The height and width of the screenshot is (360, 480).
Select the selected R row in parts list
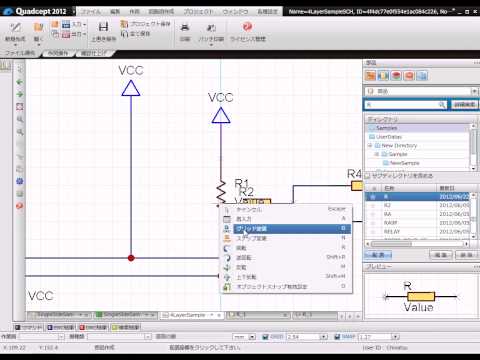point(418,197)
